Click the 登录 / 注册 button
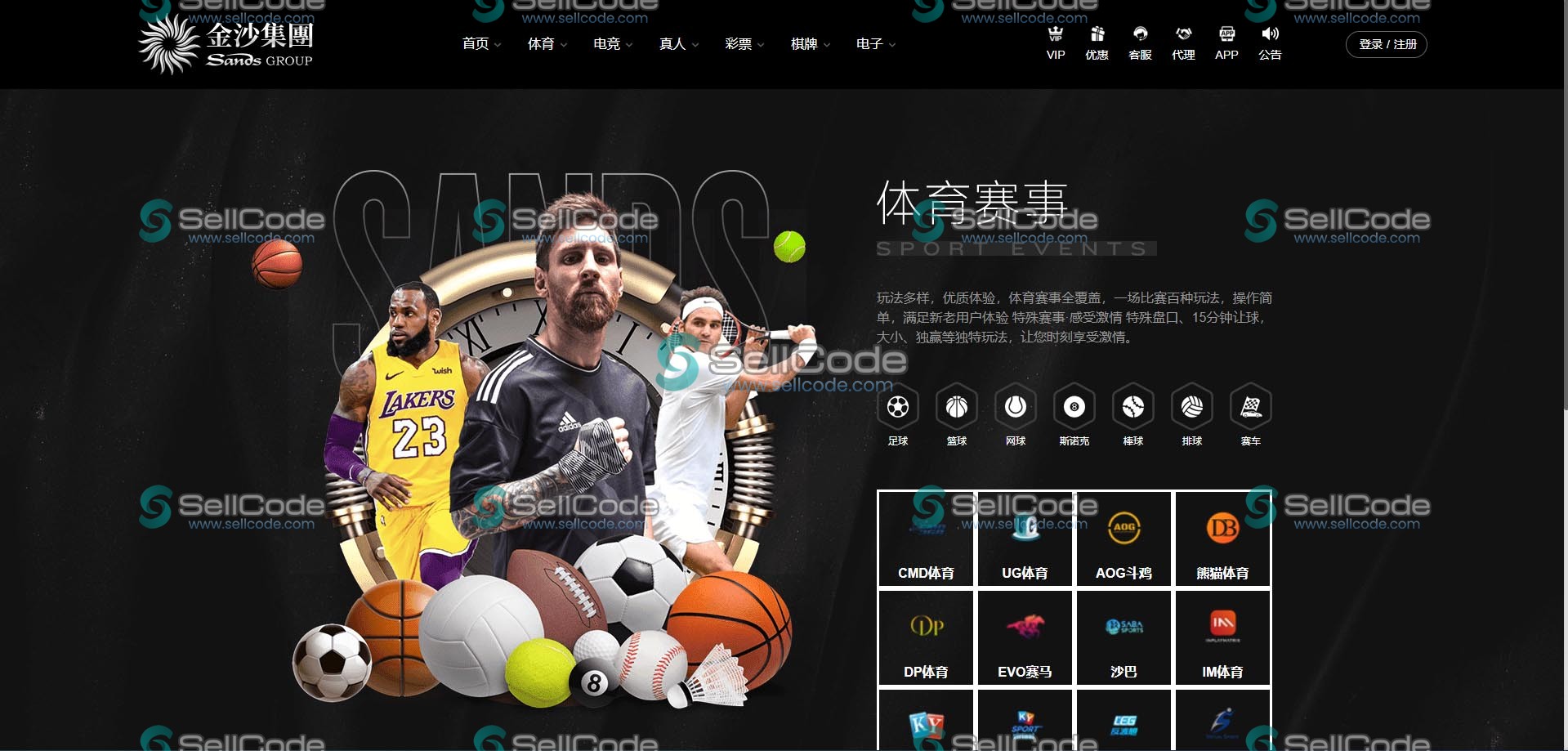Viewport: 1568px width, 751px height. (x=1387, y=44)
